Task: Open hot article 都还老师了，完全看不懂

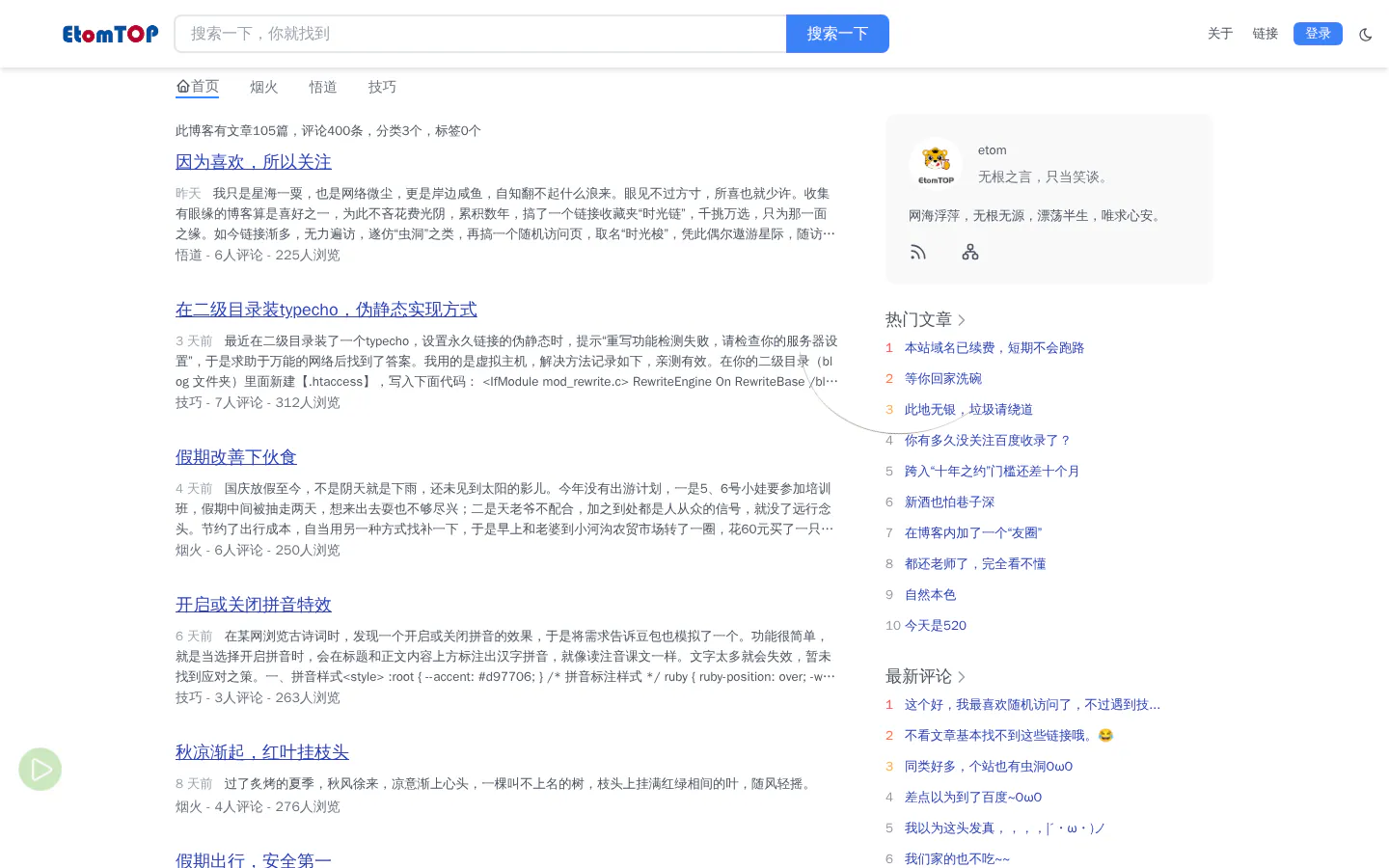Action: (x=975, y=564)
